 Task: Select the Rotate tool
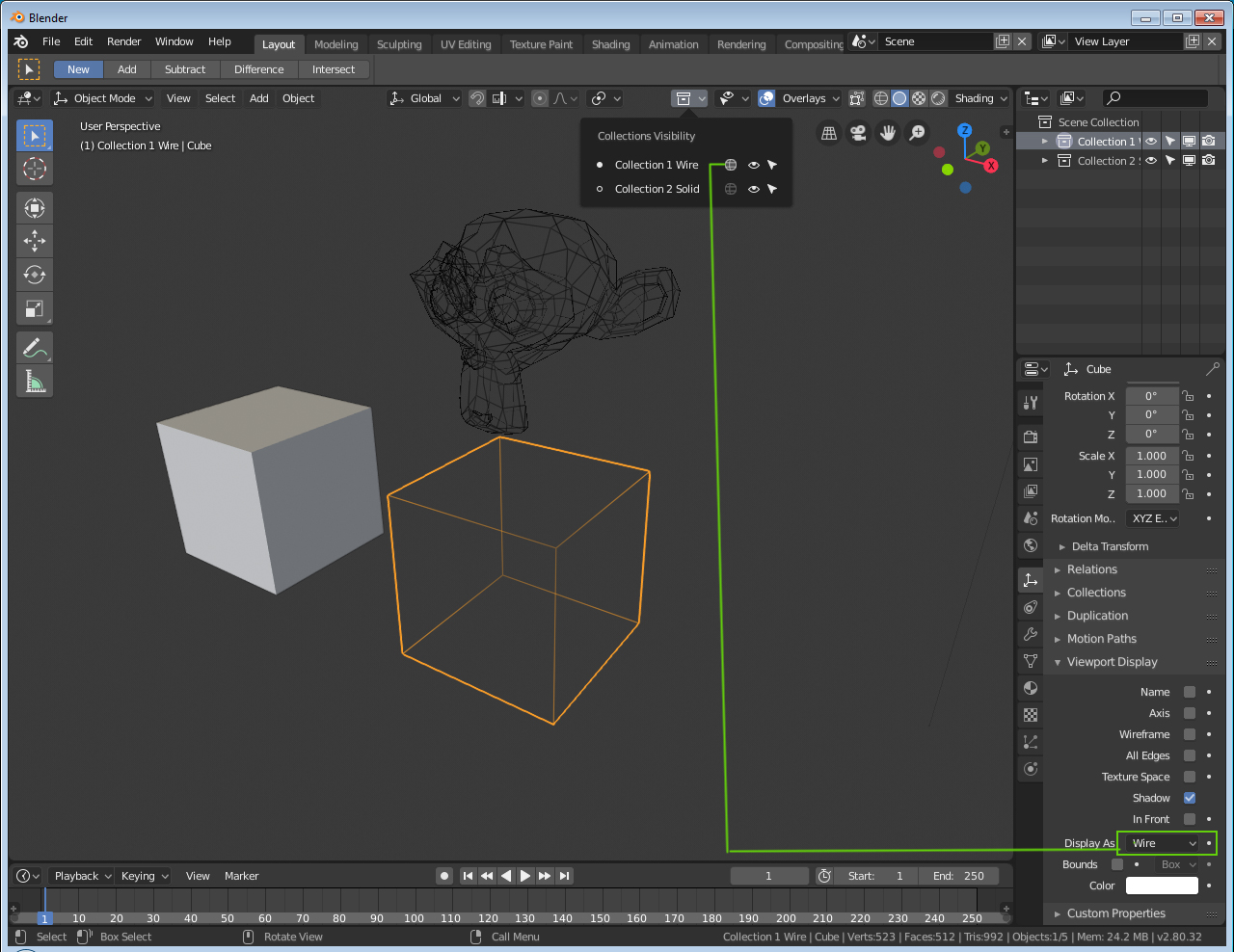[35, 275]
